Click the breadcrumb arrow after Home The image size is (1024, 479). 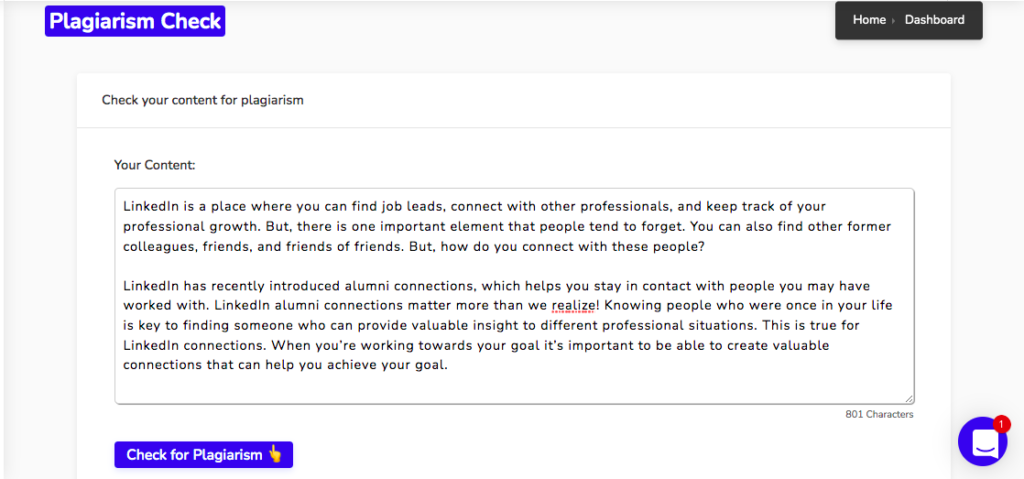coord(894,20)
